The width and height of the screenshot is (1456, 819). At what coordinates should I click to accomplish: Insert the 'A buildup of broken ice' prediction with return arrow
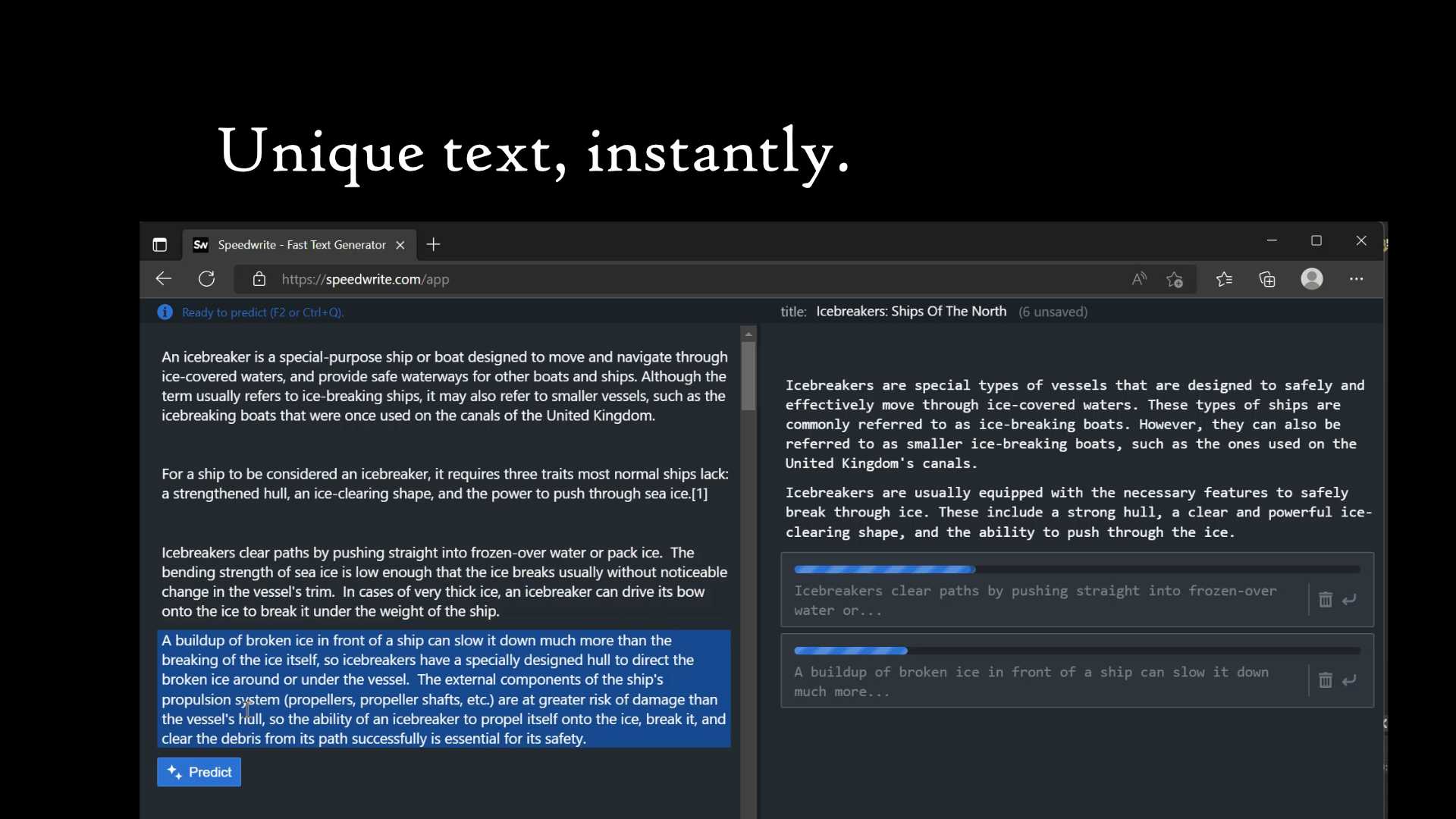tap(1349, 680)
